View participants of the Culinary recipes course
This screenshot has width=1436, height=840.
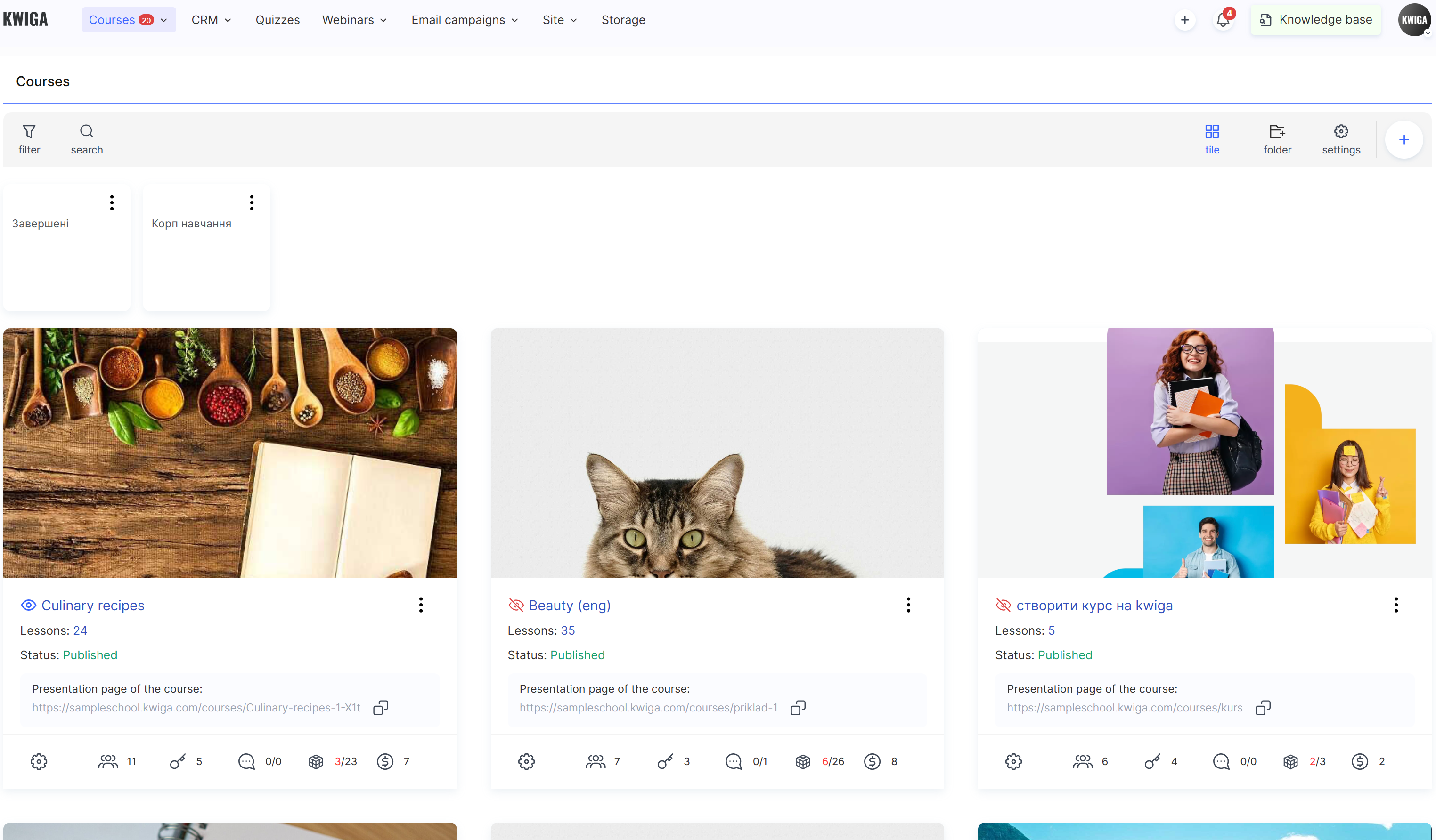tap(109, 761)
